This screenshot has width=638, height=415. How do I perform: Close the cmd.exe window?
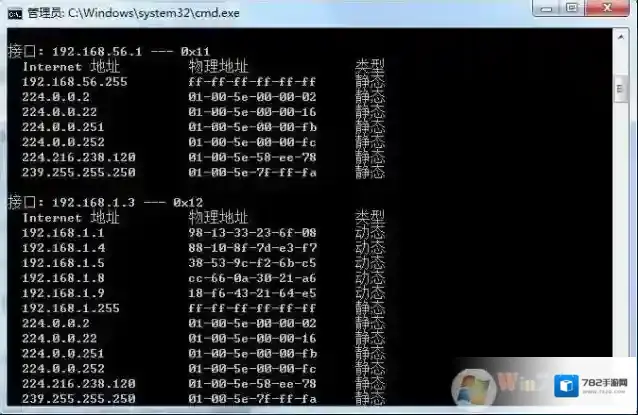[x=606, y=9]
